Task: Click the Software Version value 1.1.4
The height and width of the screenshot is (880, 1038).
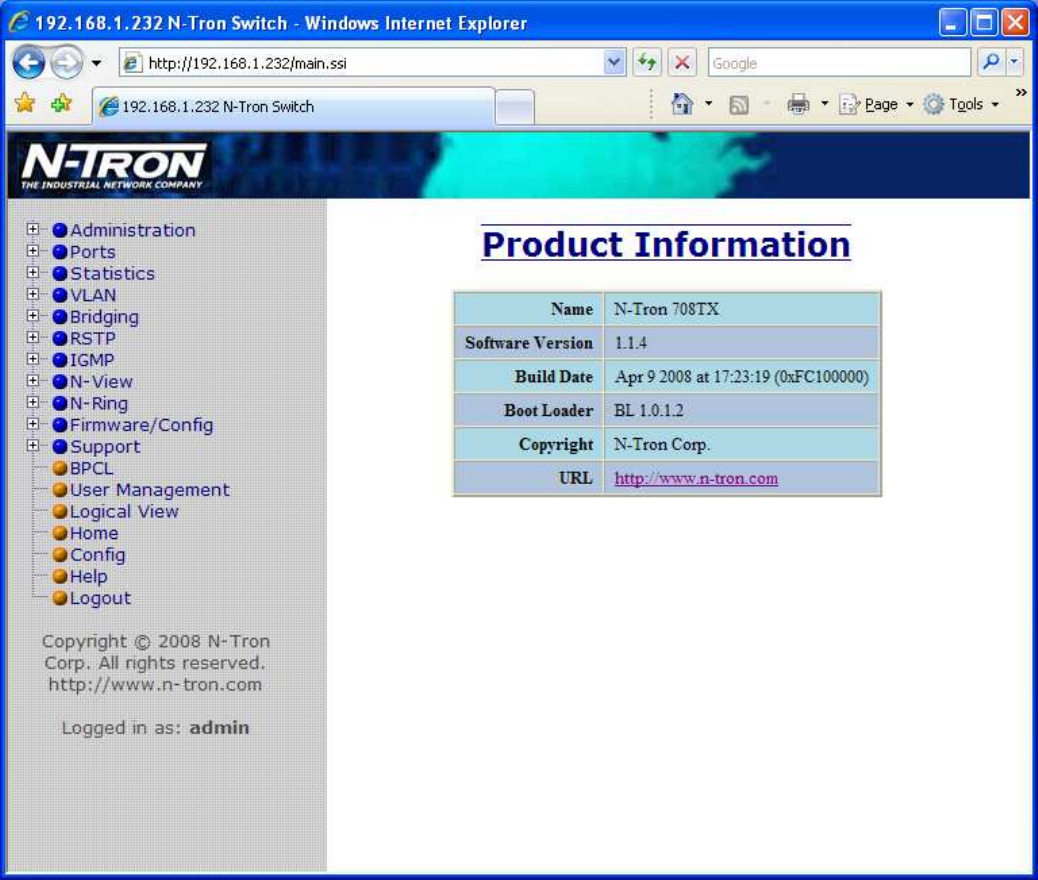Action: (630, 343)
